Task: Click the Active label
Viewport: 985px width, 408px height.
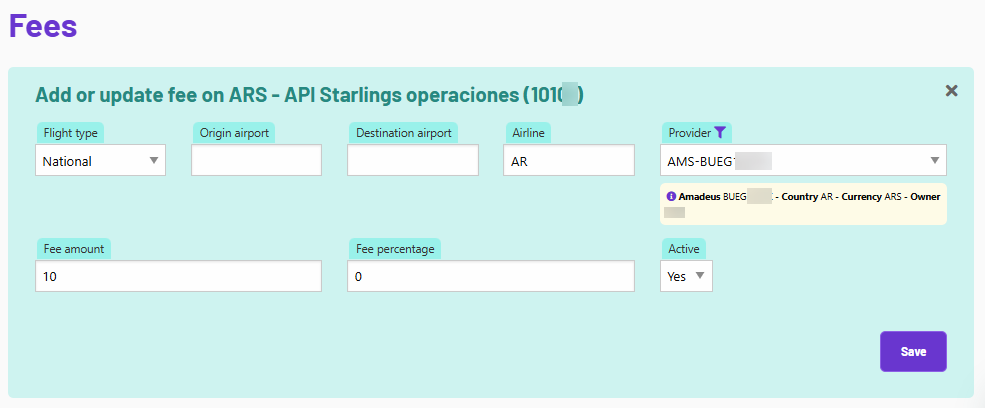Action: point(684,248)
